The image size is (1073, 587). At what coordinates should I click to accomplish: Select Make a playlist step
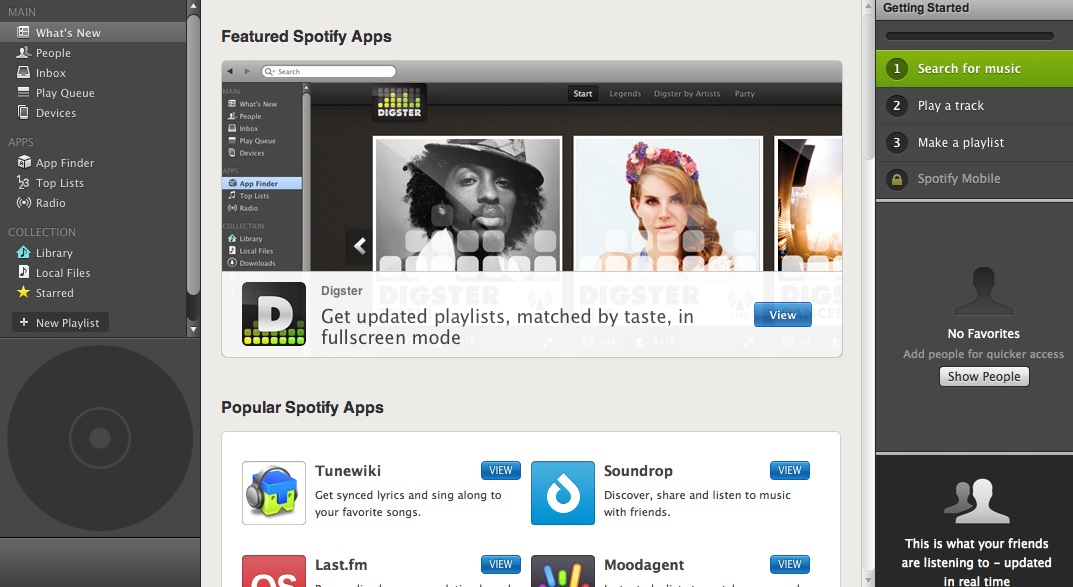click(974, 142)
